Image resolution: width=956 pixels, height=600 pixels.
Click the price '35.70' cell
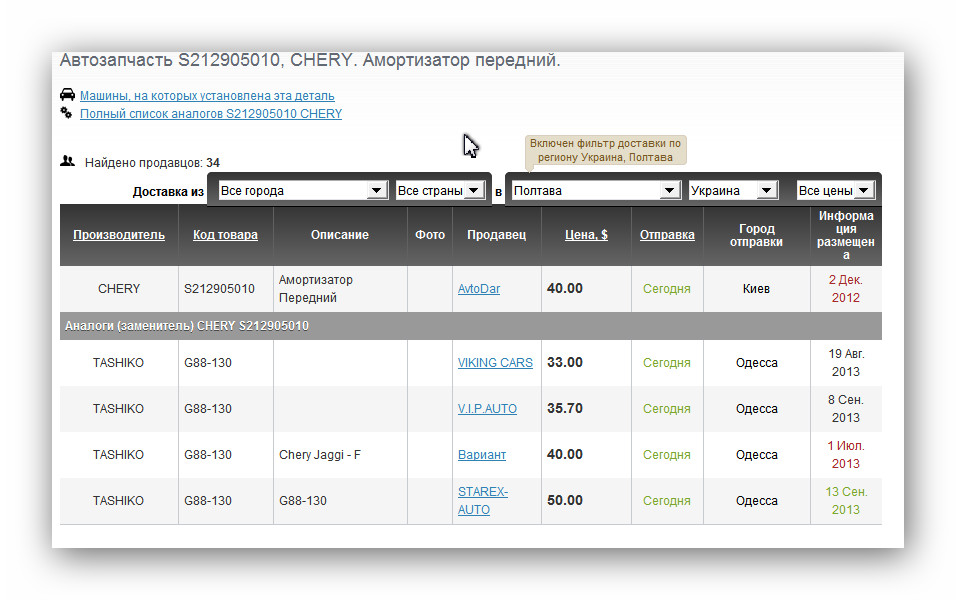[586, 409]
